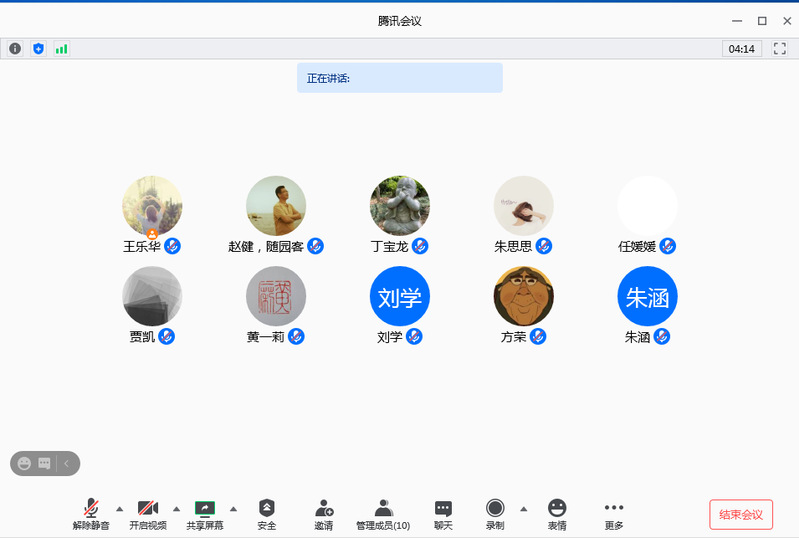Toggle 录制 recording
Screen dimensions: 799x538
(x=495, y=514)
